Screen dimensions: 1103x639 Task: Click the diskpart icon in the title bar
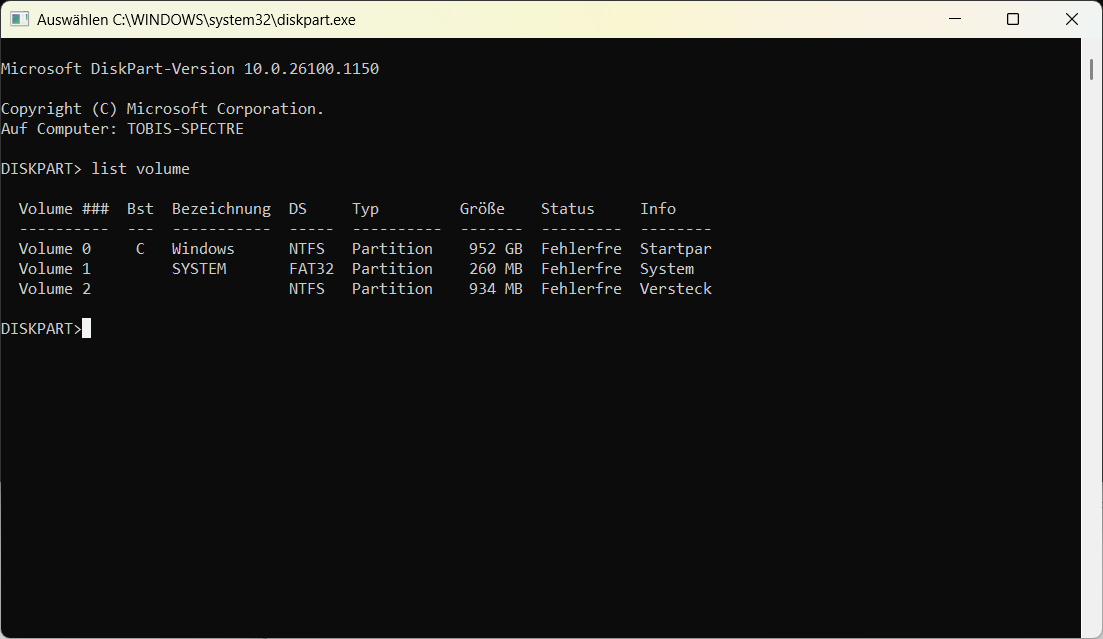(x=20, y=20)
